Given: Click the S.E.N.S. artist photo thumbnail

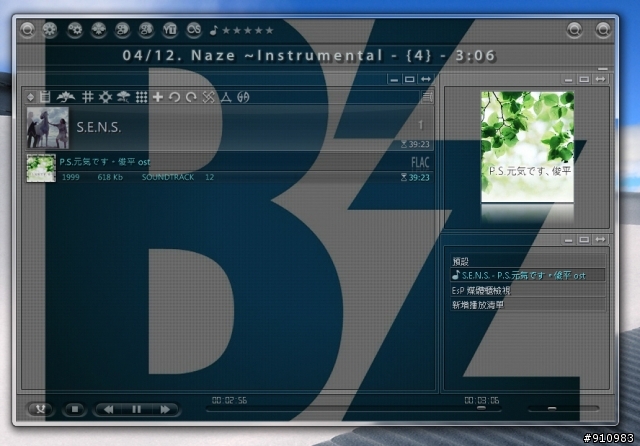Looking at the screenshot, I should pos(48,128).
